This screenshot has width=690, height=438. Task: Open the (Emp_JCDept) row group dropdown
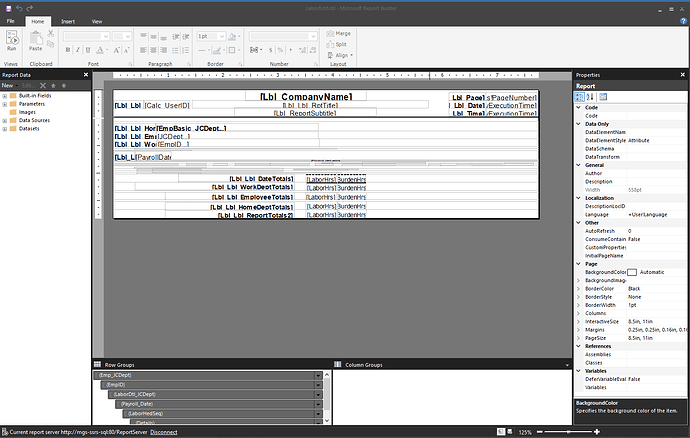(318, 375)
